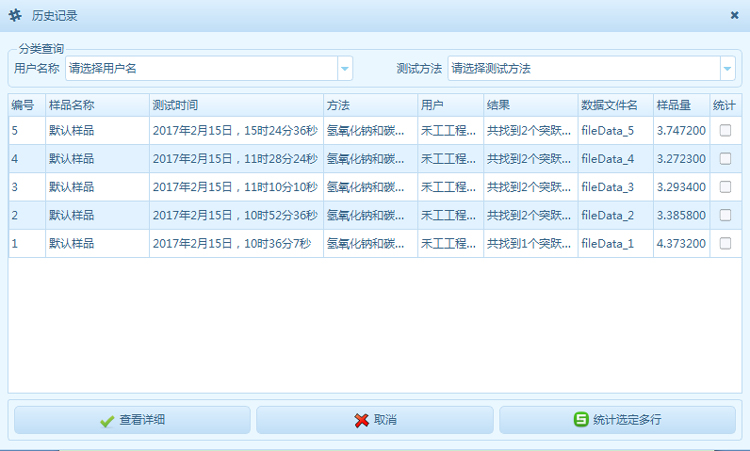Select the fileData_5 row cell
This screenshot has height=451, width=750.
point(614,130)
